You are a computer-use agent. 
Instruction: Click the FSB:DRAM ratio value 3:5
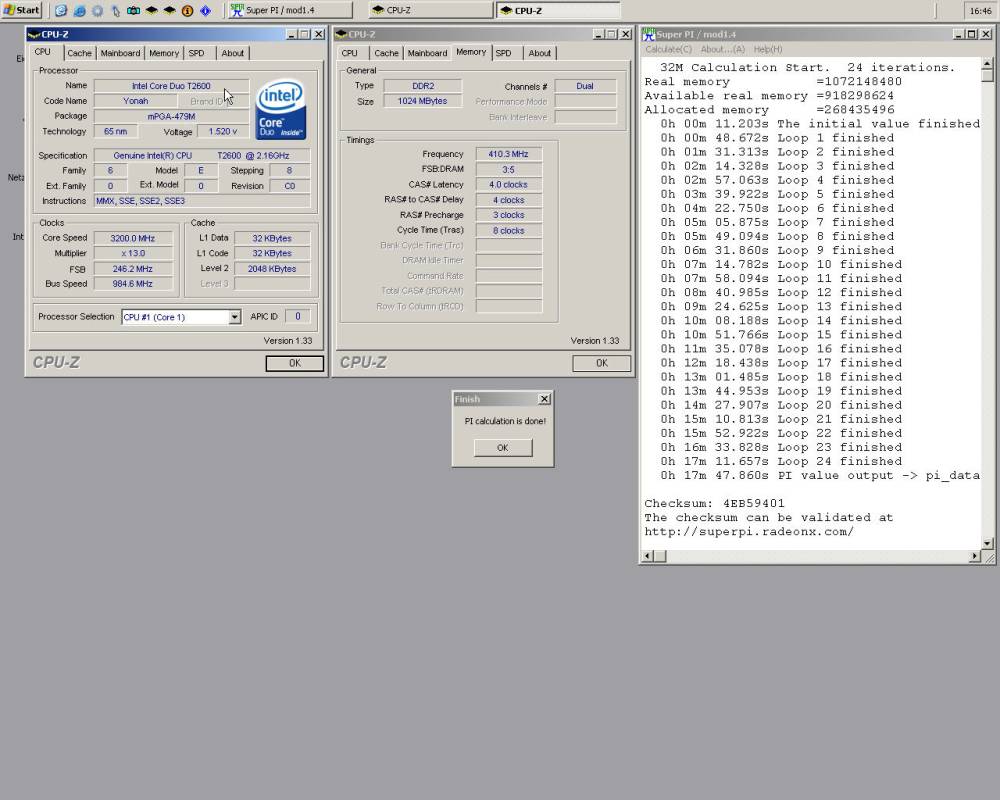pos(508,170)
